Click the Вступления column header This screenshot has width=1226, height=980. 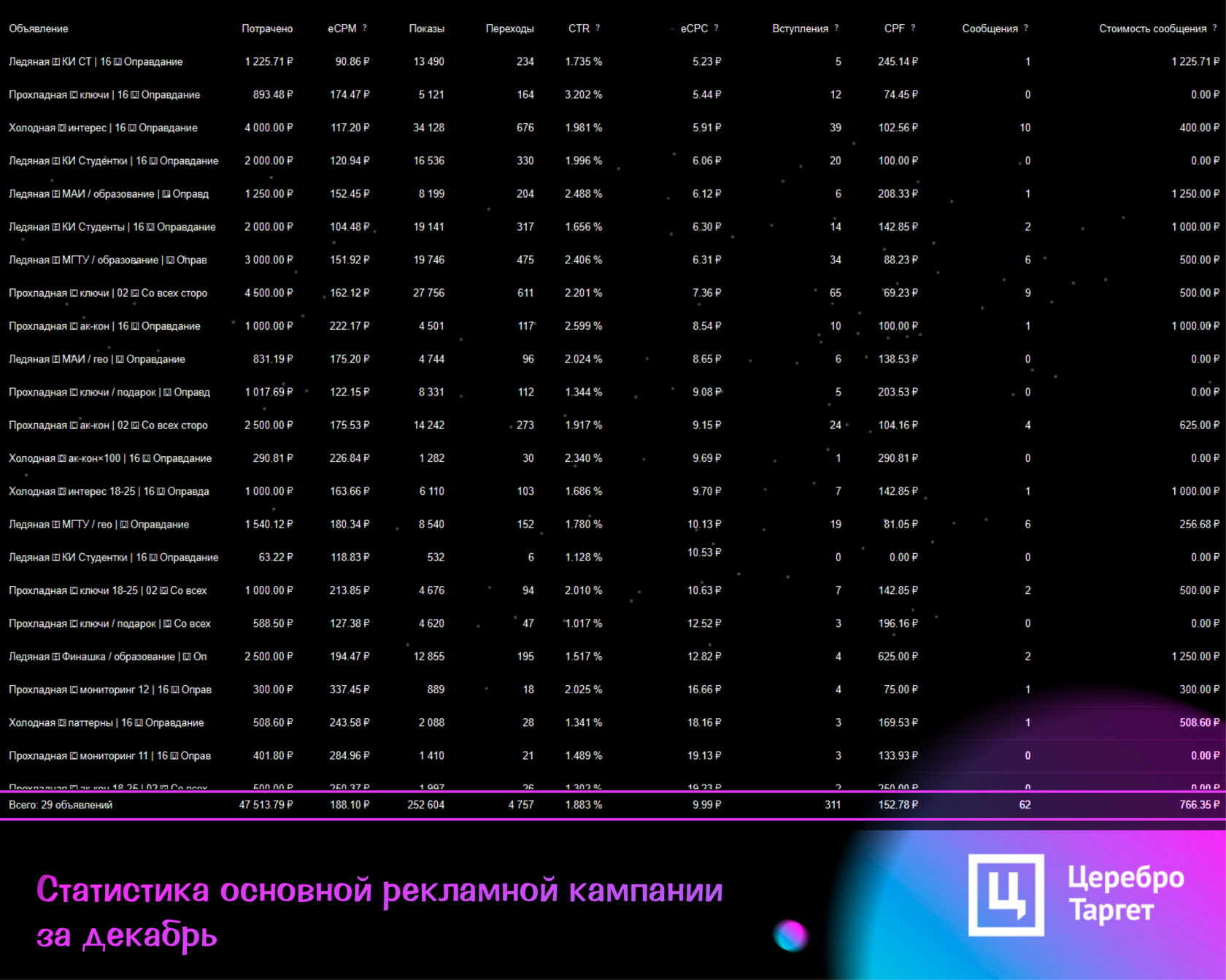(x=800, y=28)
